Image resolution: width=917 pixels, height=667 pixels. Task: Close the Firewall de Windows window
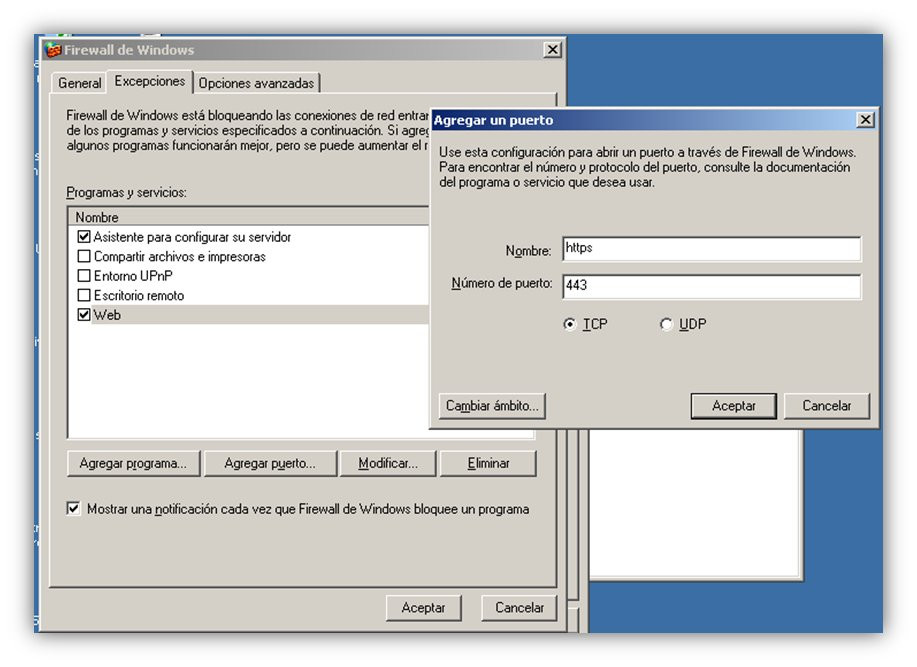coord(552,50)
